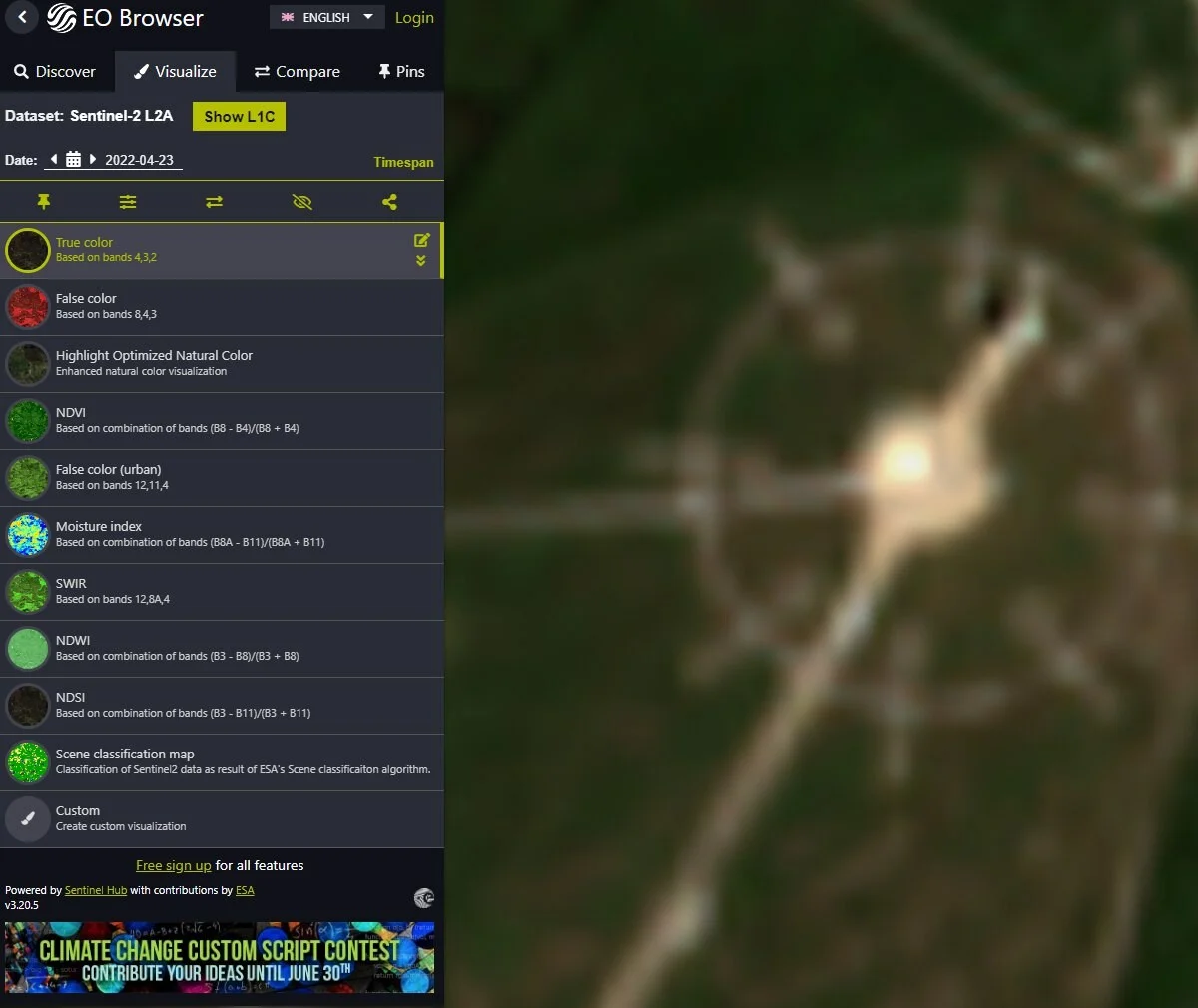Click the Show L1C button
The height and width of the screenshot is (1008, 1198).
(240, 117)
